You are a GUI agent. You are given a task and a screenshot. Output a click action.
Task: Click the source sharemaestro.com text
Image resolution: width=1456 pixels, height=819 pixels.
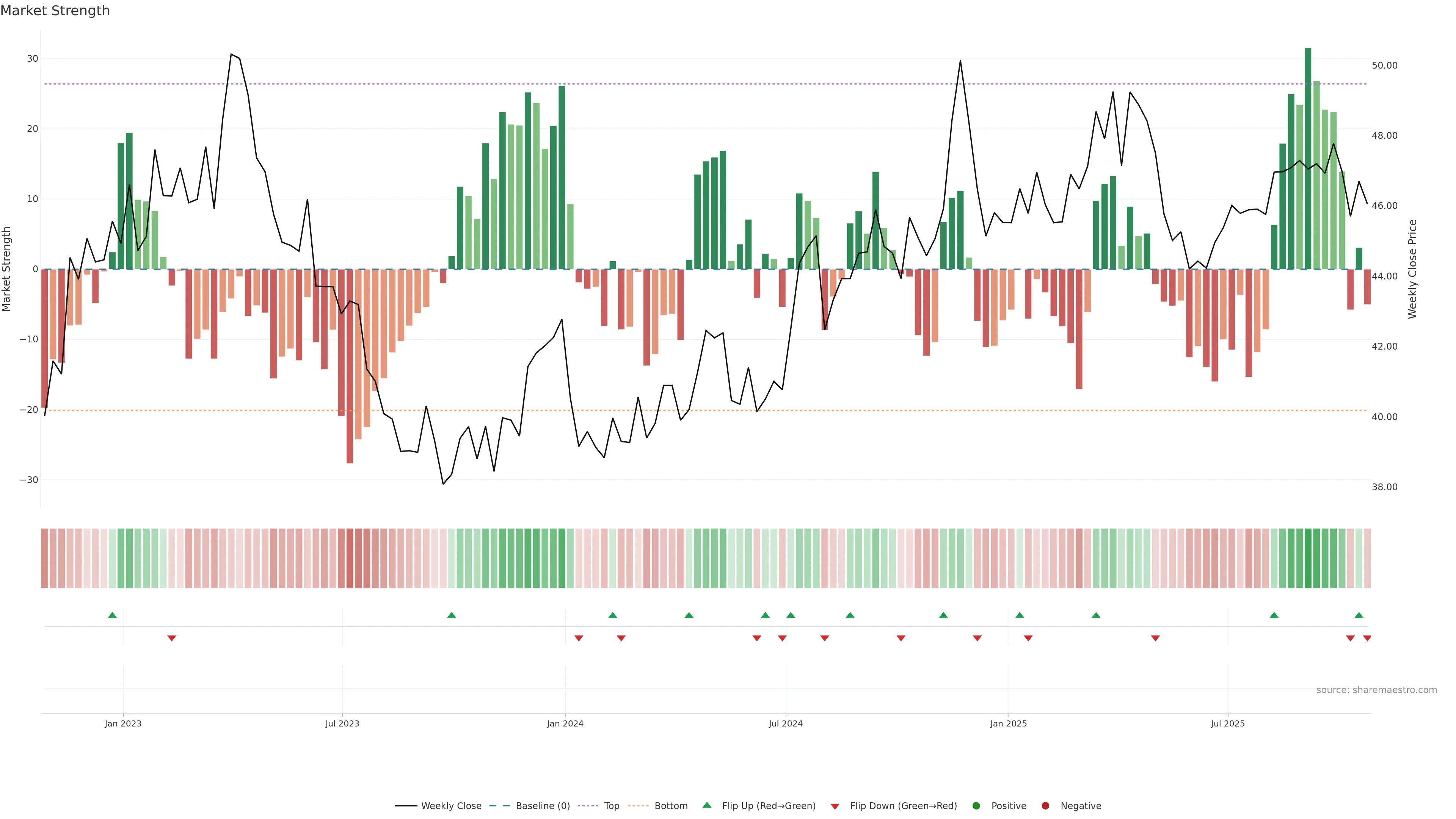pos(1376,690)
